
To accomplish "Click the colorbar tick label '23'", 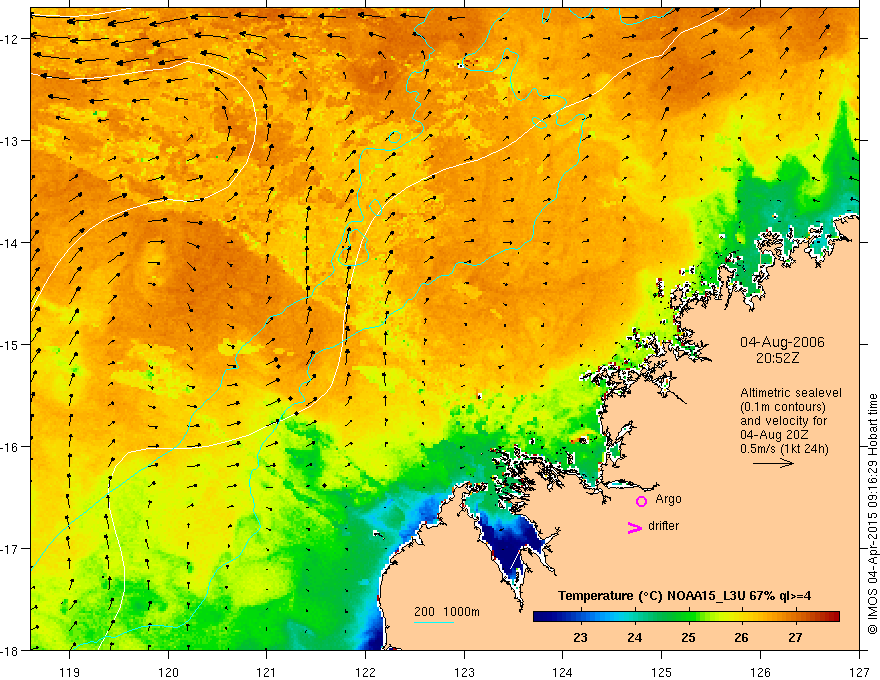I will (580, 638).
